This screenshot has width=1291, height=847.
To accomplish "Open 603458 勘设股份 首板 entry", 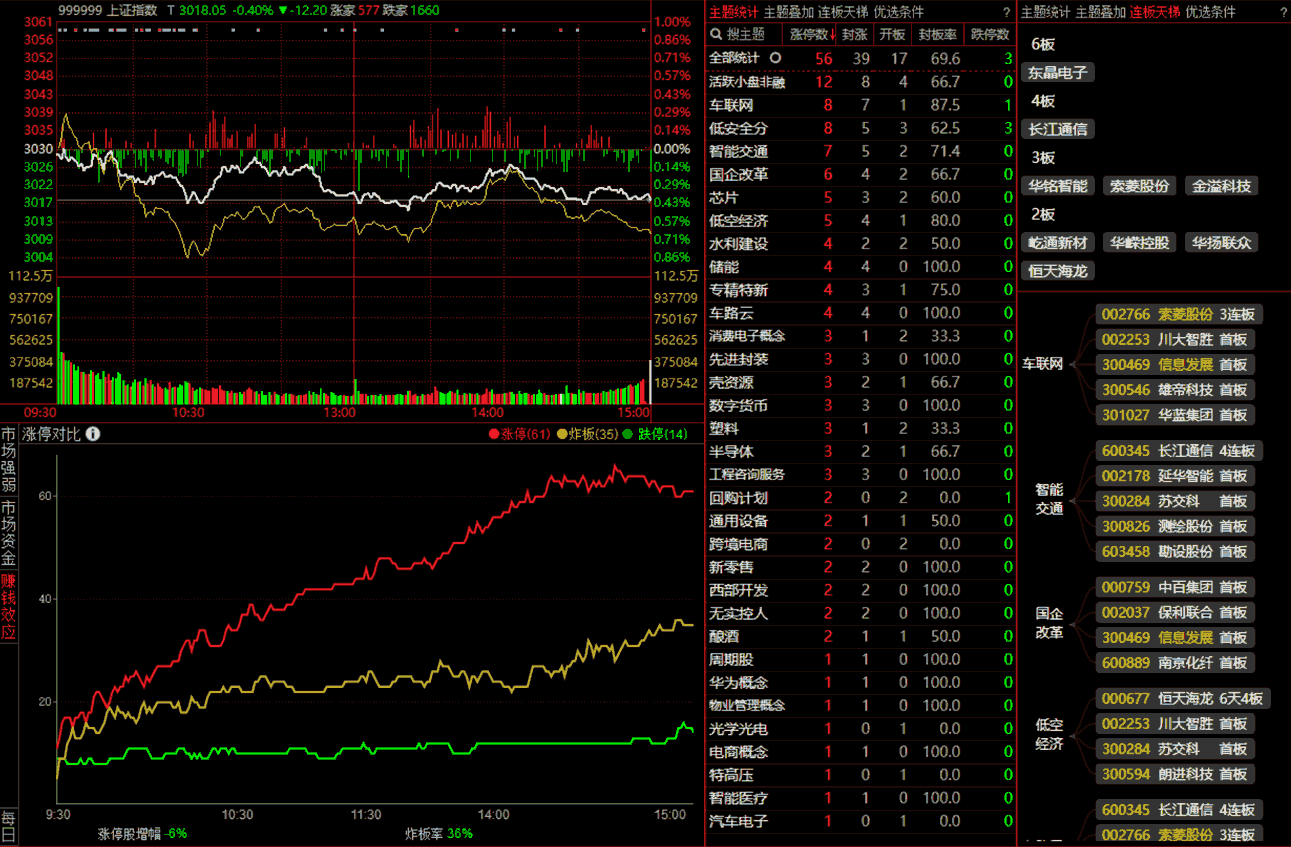I will pyautogui.click(x=1175, y=551).
